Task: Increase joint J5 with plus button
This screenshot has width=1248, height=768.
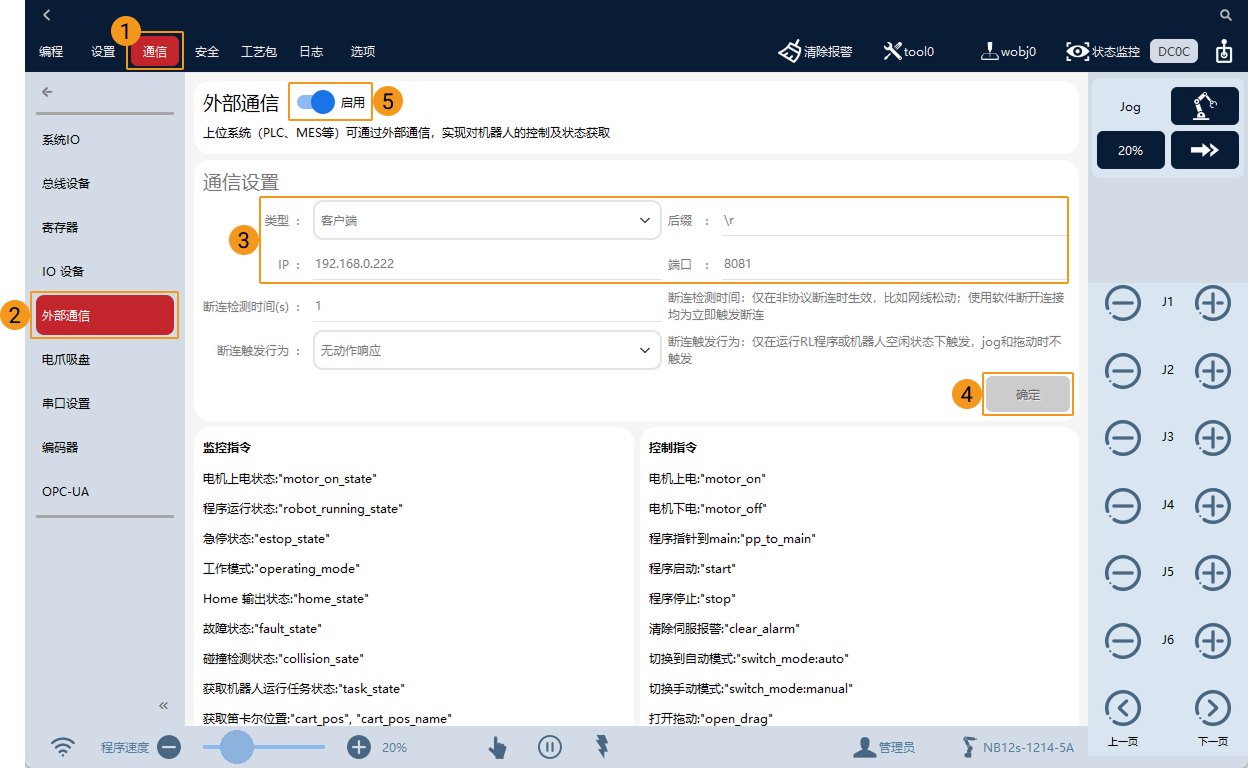Action: [x=1213, y=572]
